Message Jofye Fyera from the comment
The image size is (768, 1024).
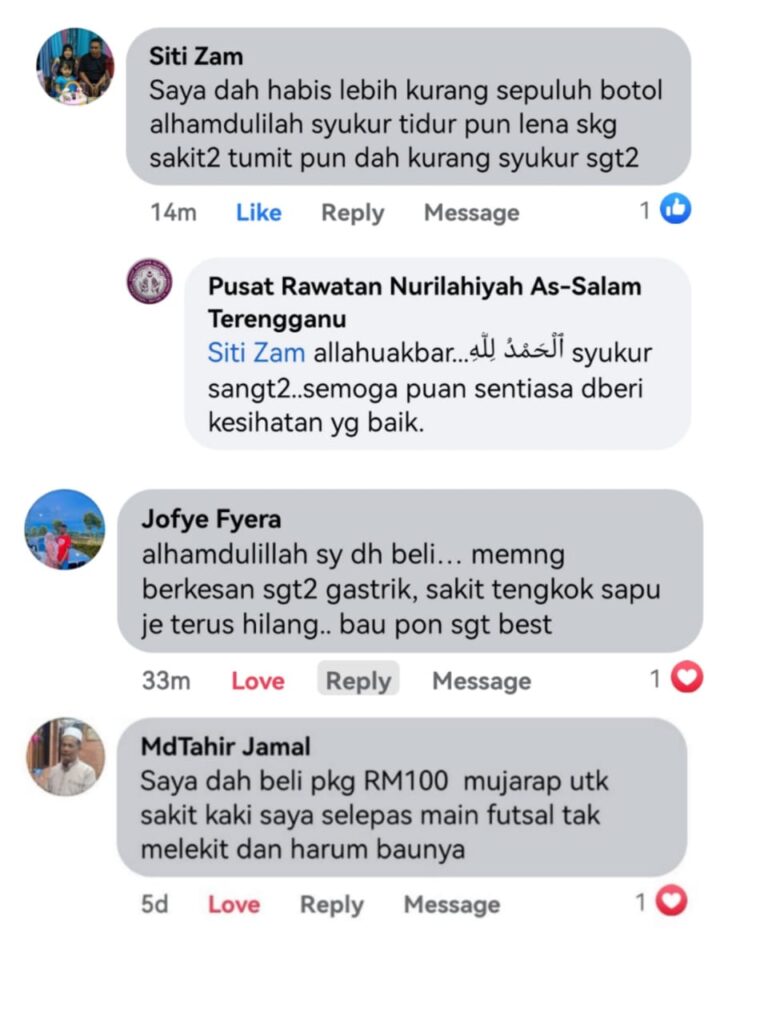(x=482, y=681)
